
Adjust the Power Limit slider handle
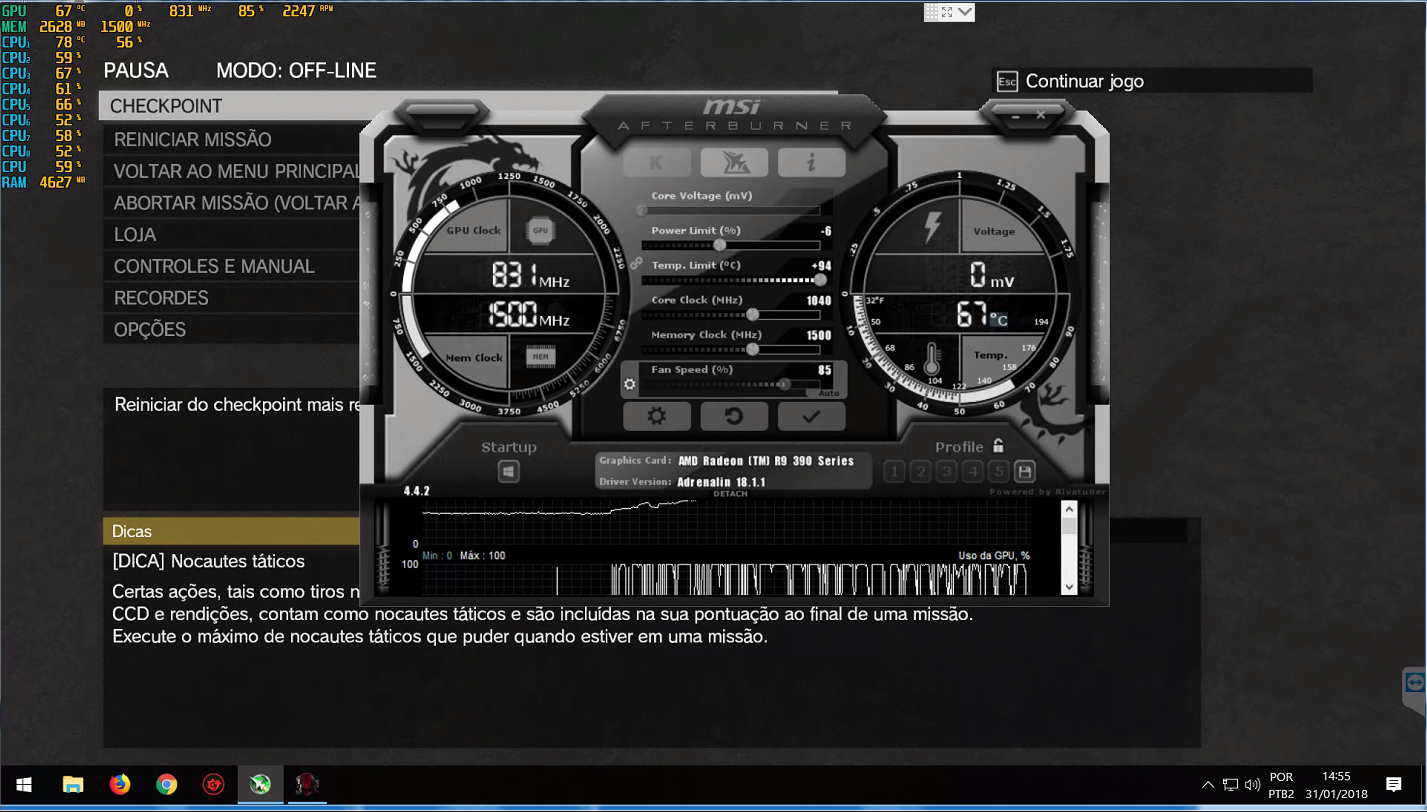click(719, 245)
